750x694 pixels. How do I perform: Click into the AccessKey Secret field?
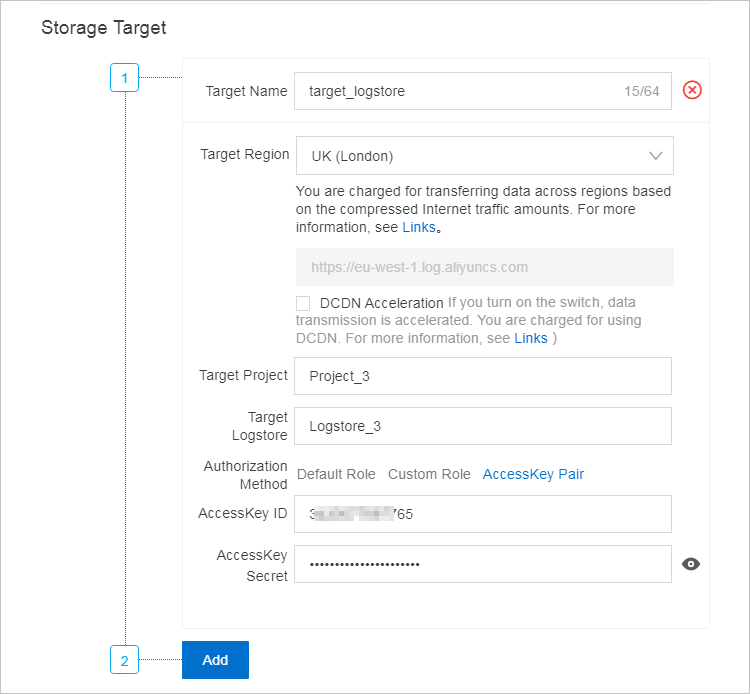[x=483, y=564]
